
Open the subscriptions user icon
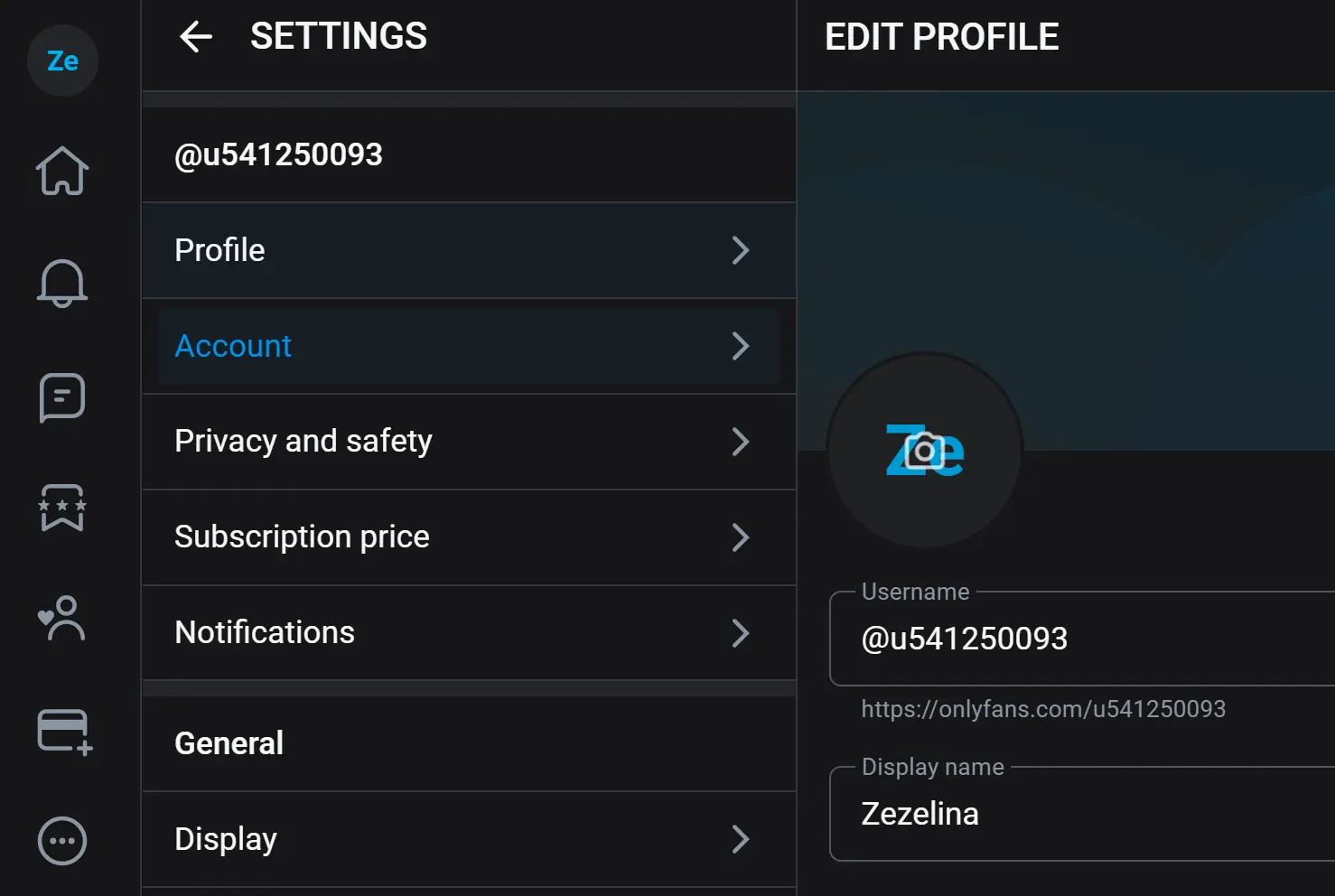(x=61, y=620)
